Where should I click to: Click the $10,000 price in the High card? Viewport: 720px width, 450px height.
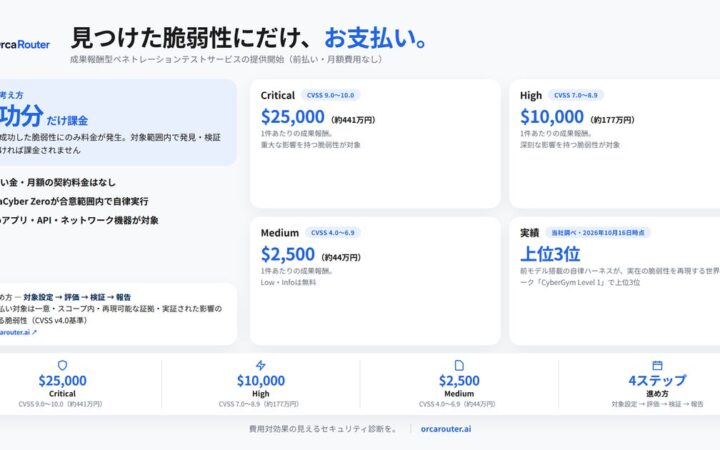pyautogui.click(x=551, y=117)
